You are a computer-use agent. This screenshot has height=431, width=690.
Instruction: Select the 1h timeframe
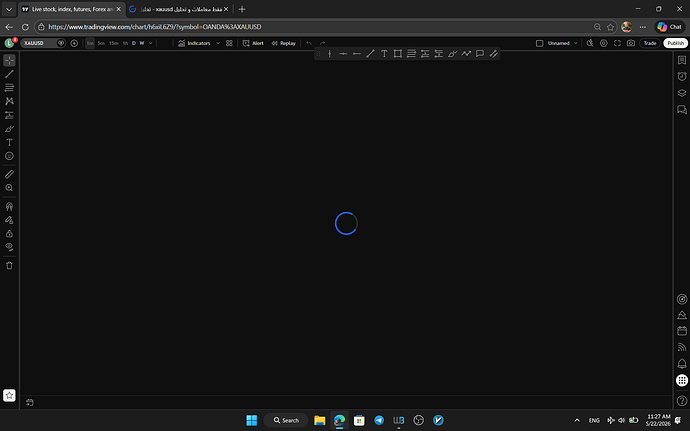125,43
